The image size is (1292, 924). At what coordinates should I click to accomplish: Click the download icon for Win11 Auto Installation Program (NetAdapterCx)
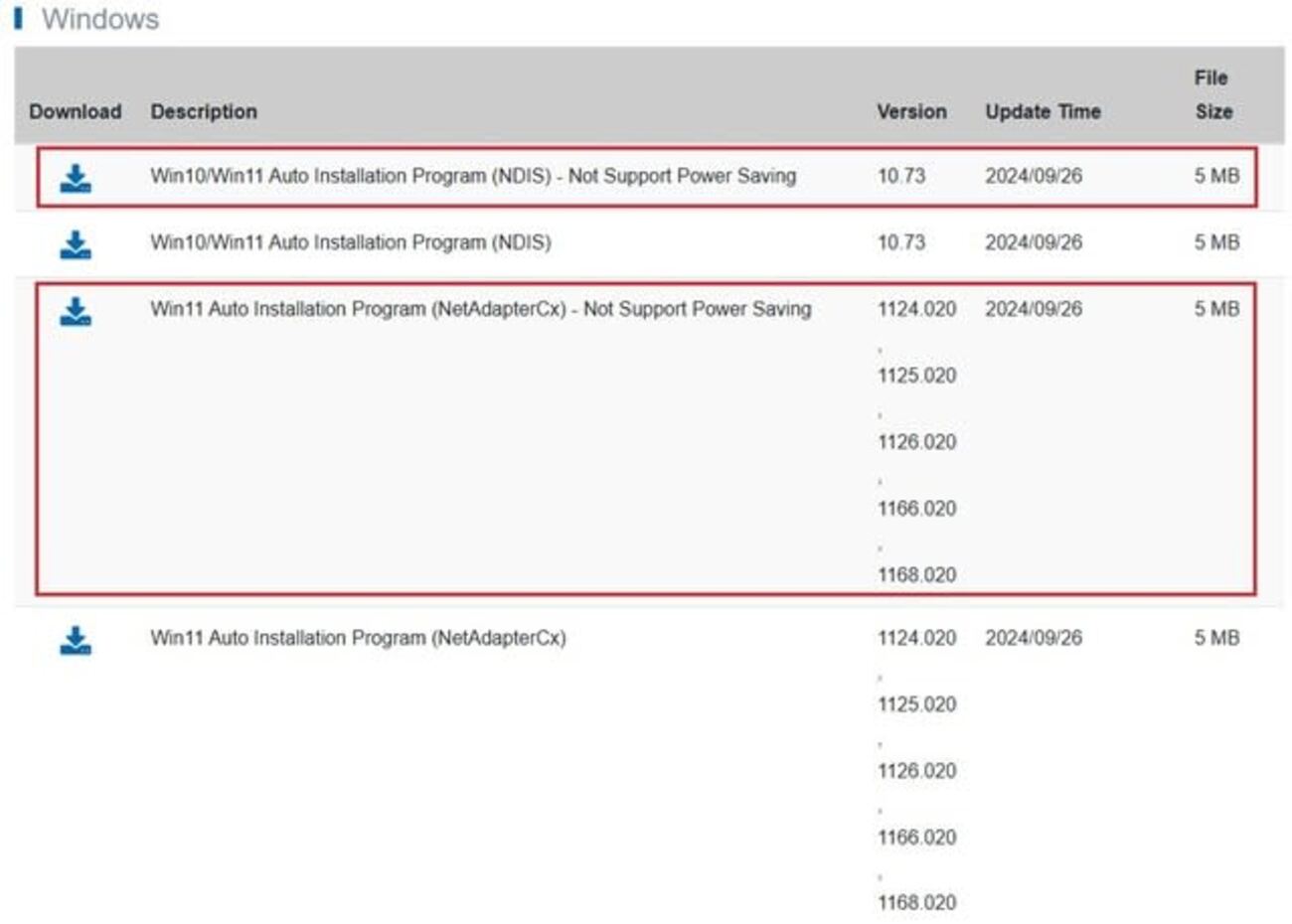tap(74, 639)
